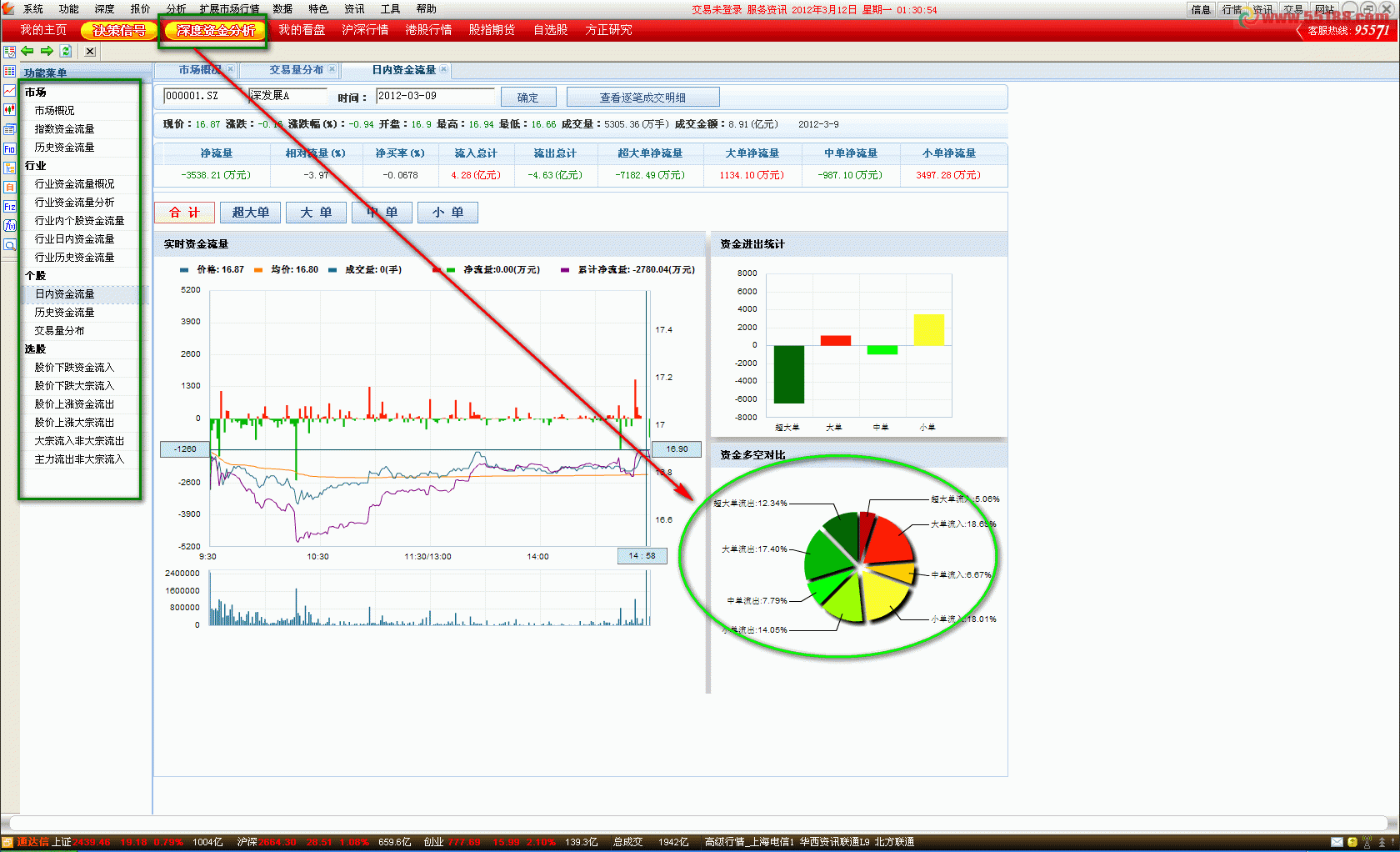Select the 合计 total filter button
This screenshot has height=852, width=1400.
(x=184, y=213)
